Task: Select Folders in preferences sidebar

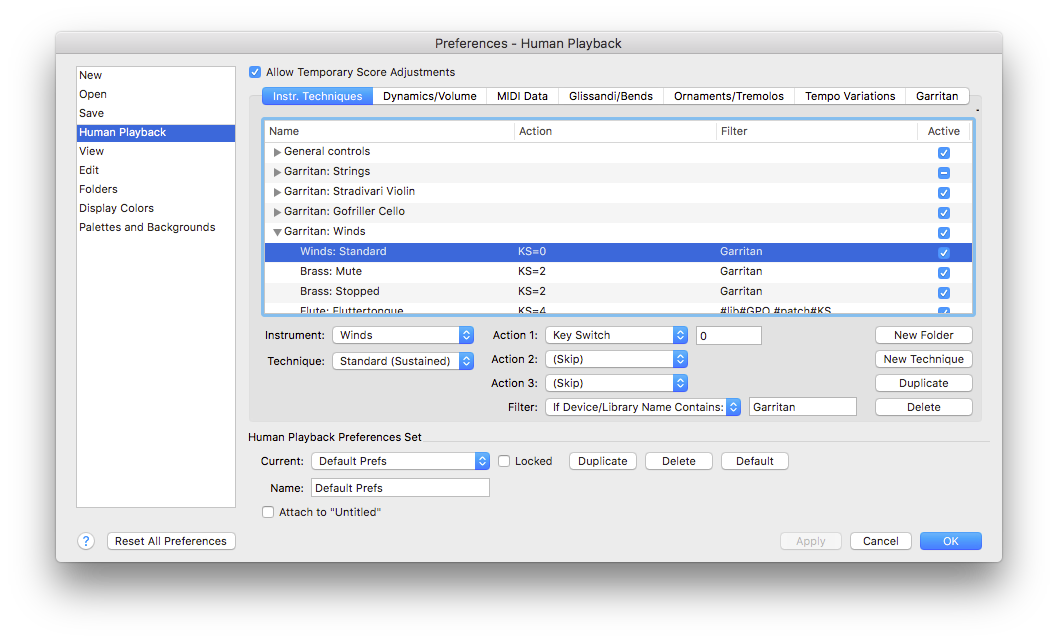Action: [x=156, y=189]
